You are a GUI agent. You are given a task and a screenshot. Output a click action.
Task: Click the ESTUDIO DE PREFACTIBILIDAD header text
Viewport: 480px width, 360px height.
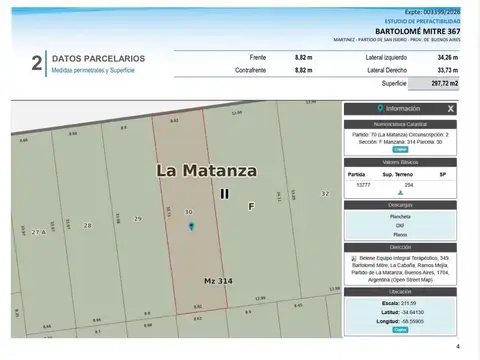[422, 21]
